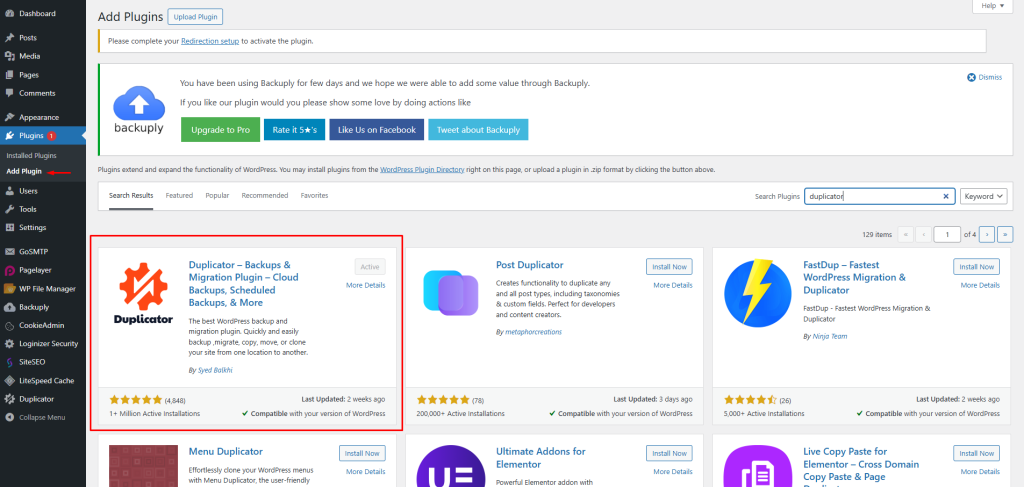This screenshot has height=487, width=1024.
Task: Select the Search Results tab
Action: (131, 195)
